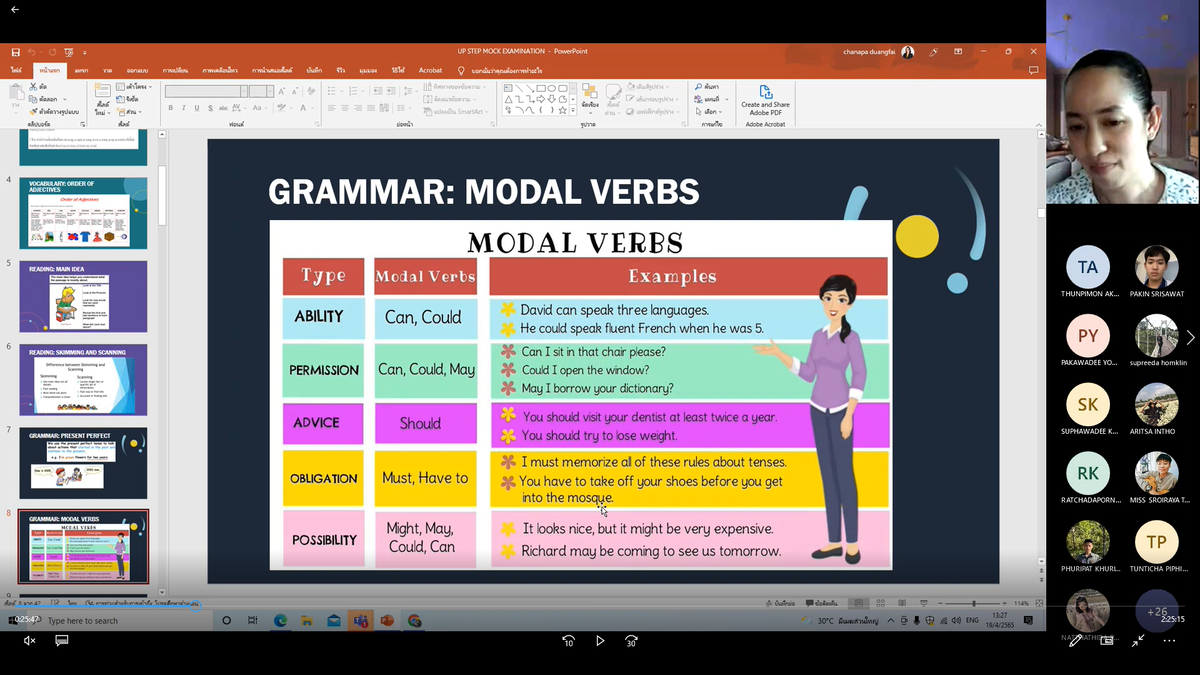Image resolution: width=1200 pixels, height=675 pixels.
Task: Click Create and Share Adobe PDF
Action: click(765, 101)
